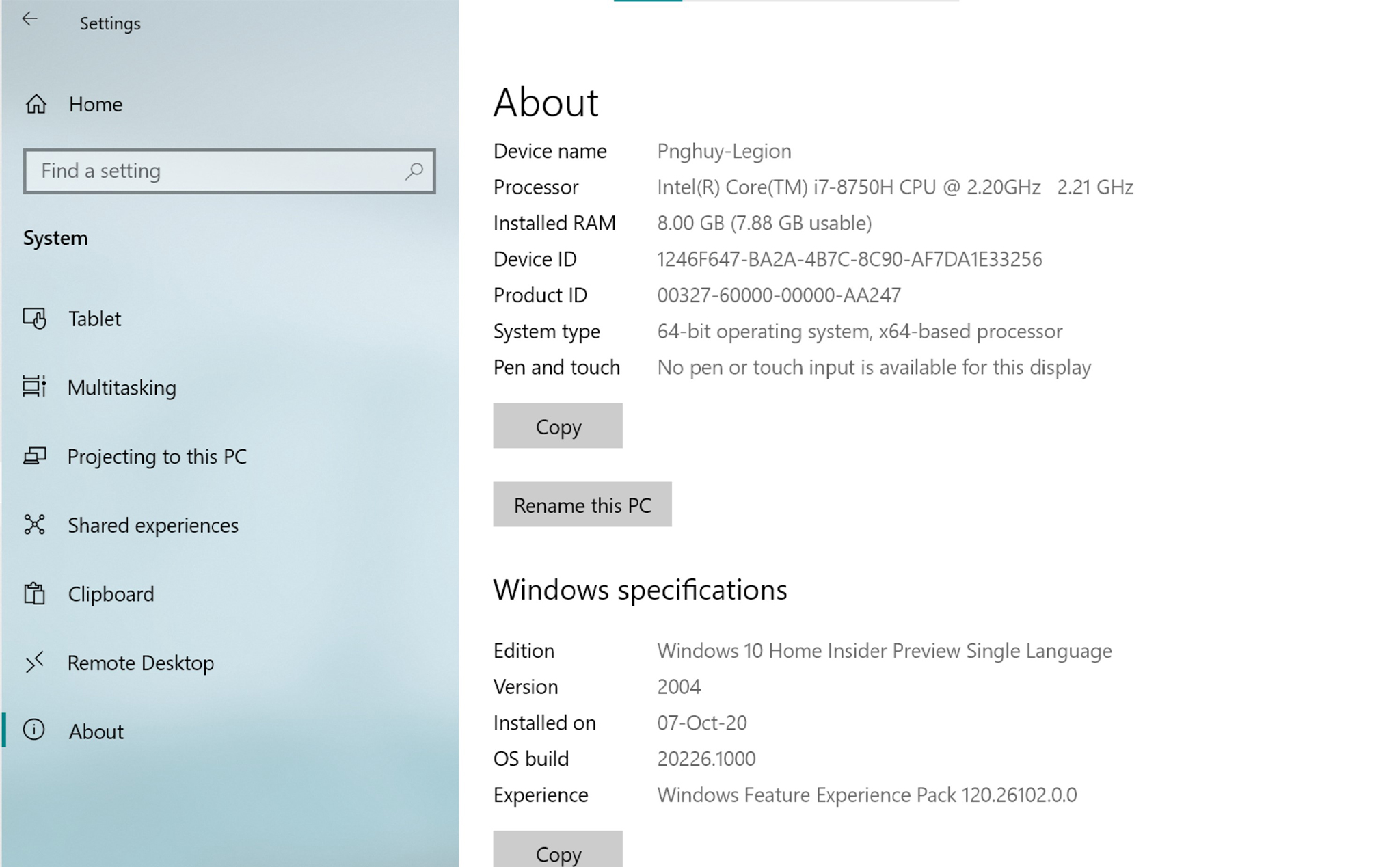Click the About info icon
The width and height of the screenshot is (1400, 867).
click(x=34, y=730)
